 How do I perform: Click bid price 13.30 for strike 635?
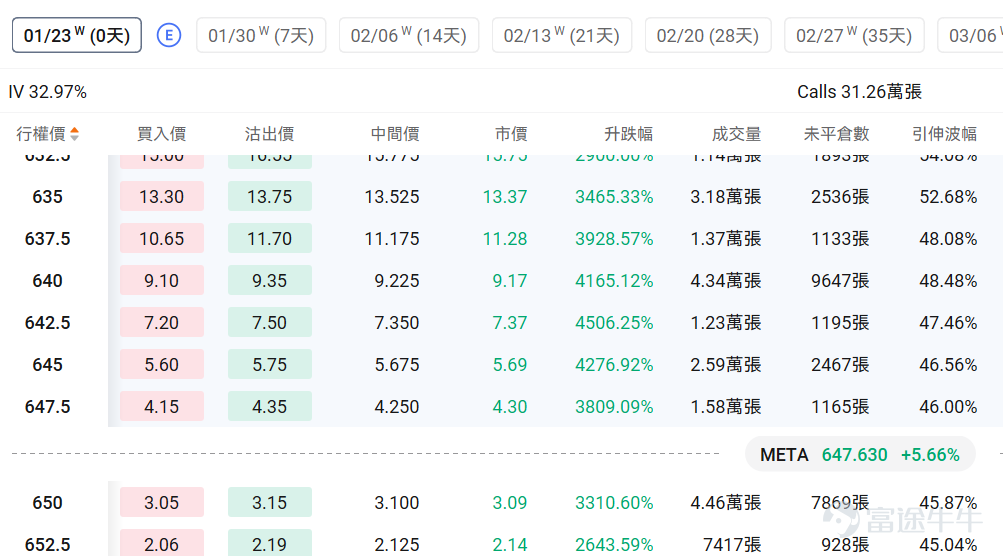pos(162,196)
